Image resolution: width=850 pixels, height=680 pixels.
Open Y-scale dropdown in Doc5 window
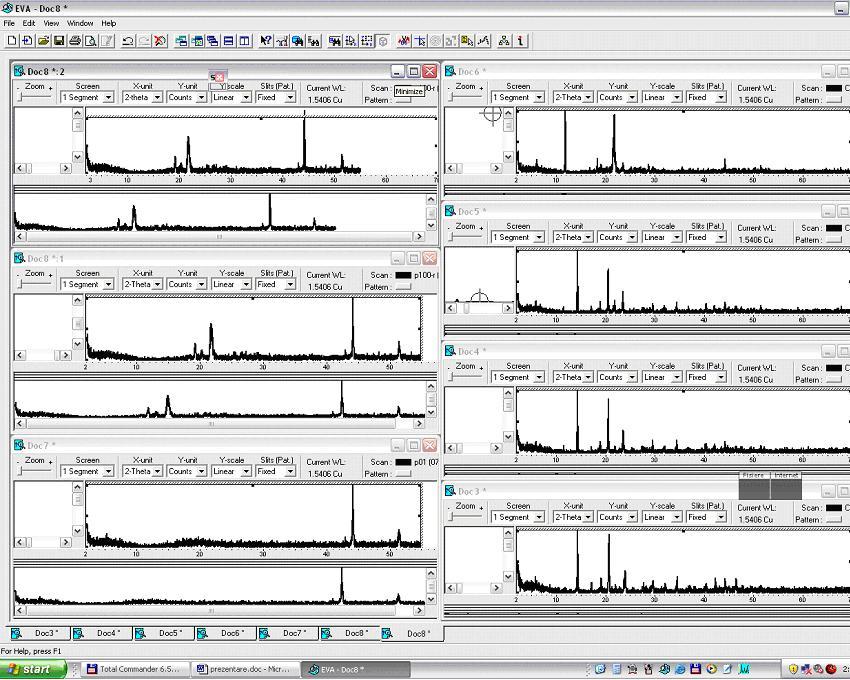(662, 238)
